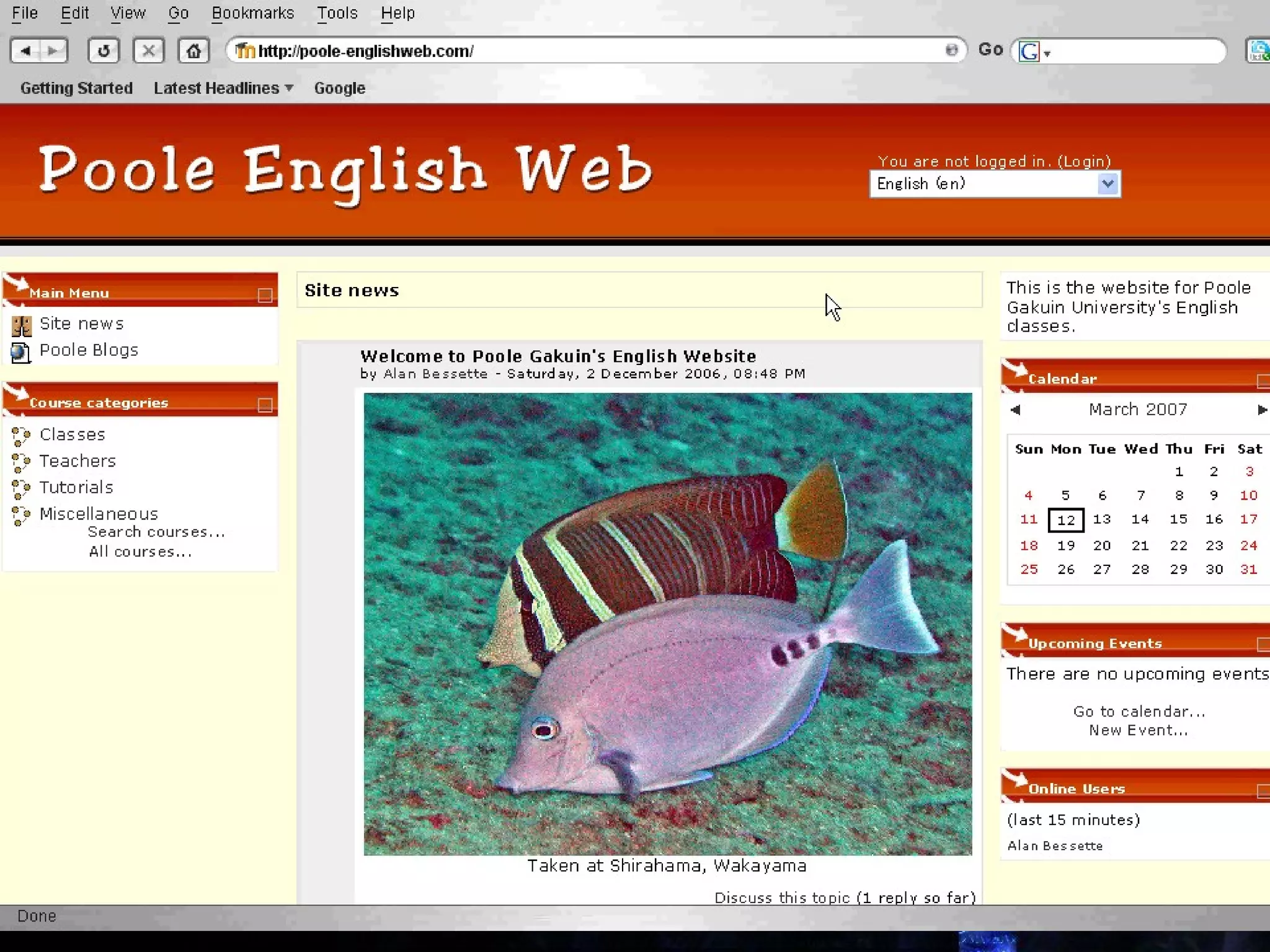The height and width of the screenshot is (952, 1270).
Task: Collapse the Course categories block
Action: [x=265, y=405]
